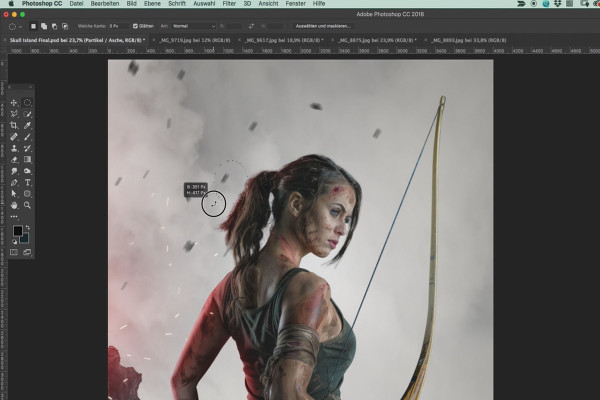Switch to the _MG_9617.jpg document tab
This screenshot has height=400, width=600.
point(283,40)
